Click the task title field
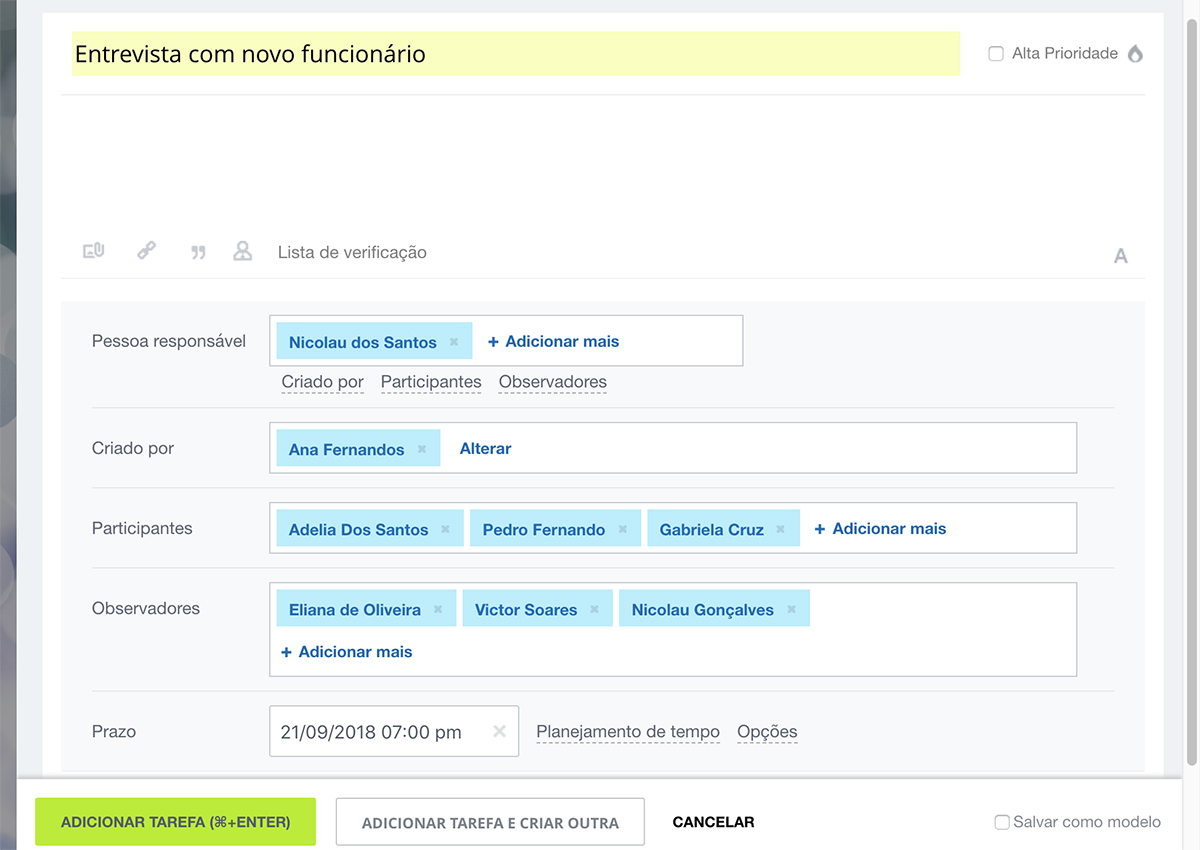The height and width of the screenshot is (850, 1200). tap(515, 54)
